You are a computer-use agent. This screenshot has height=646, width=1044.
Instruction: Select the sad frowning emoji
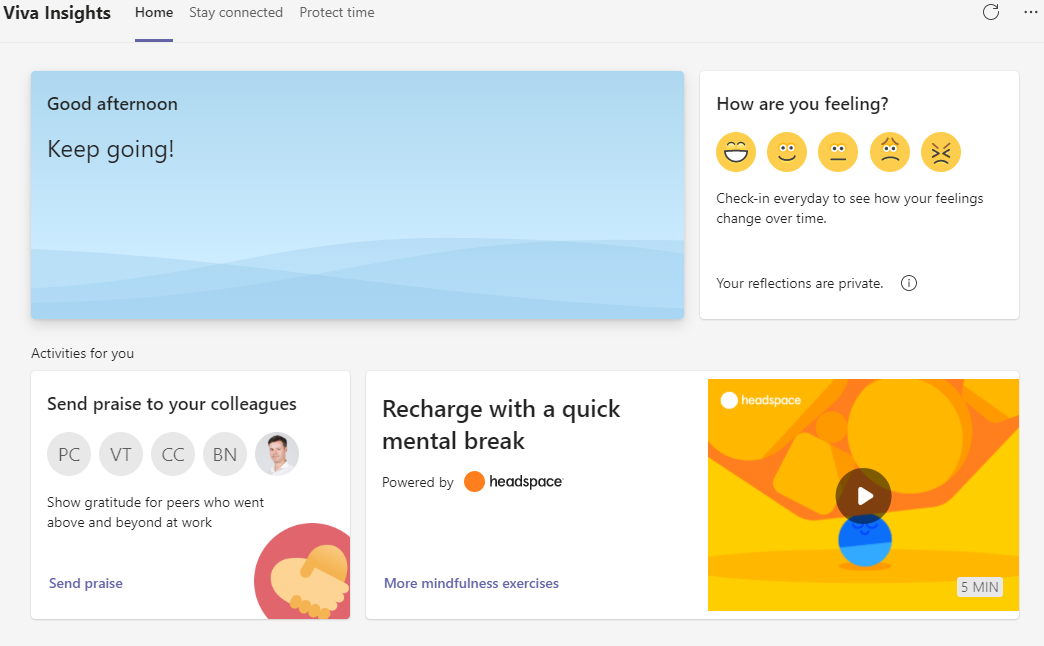point(890,152)
